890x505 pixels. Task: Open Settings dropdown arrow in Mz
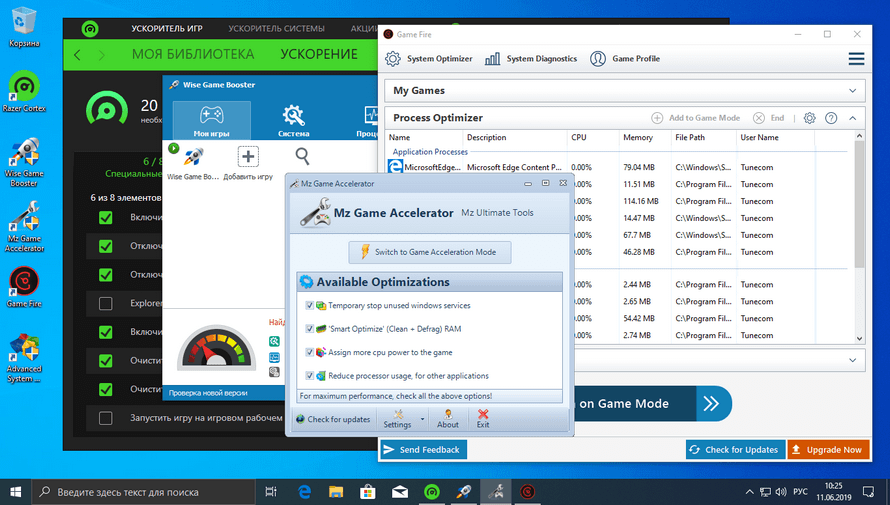click(x=422, y=419)
